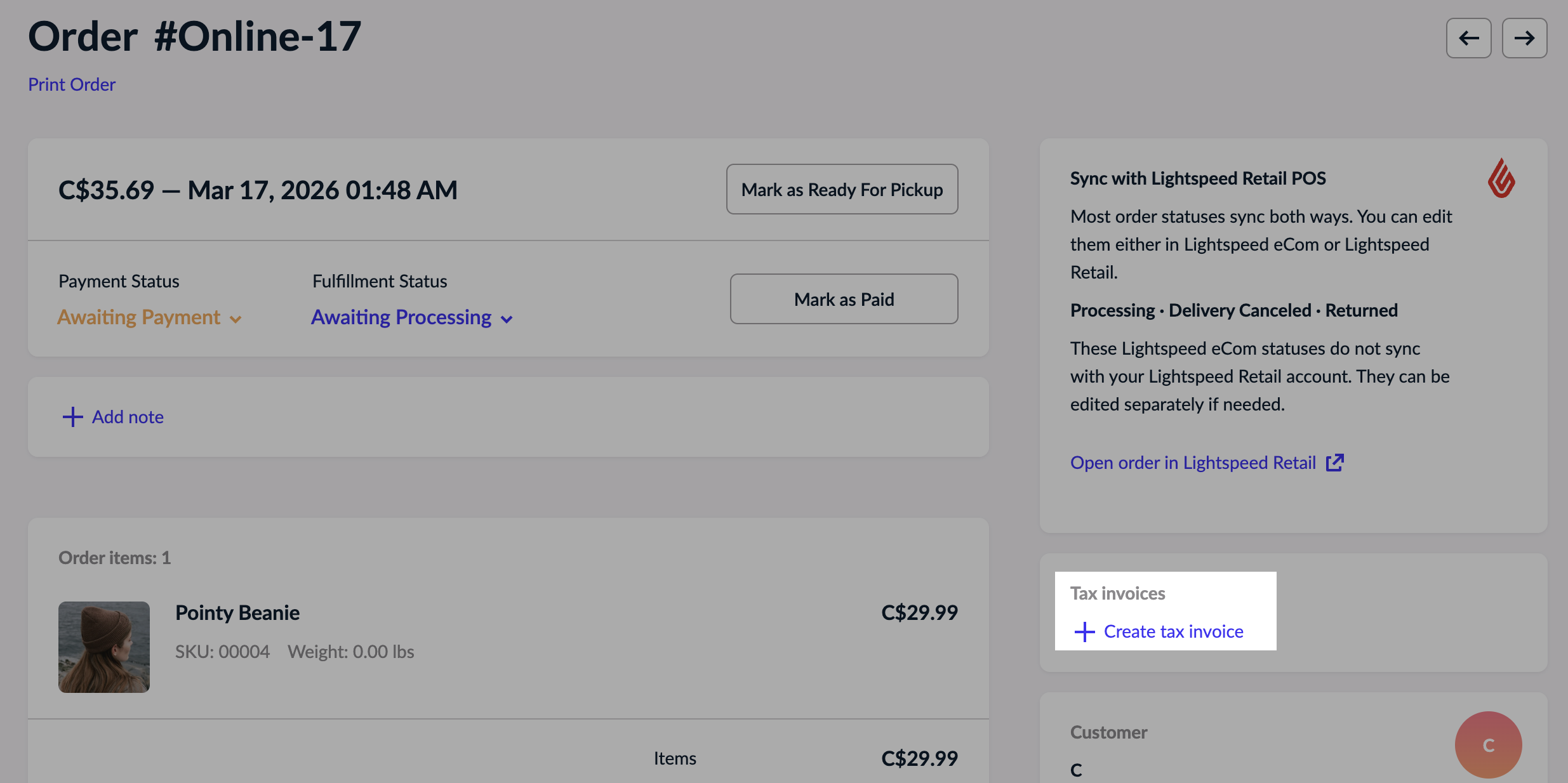
Task: Click the customer avatar circle with letter C
Action: 1488,745
